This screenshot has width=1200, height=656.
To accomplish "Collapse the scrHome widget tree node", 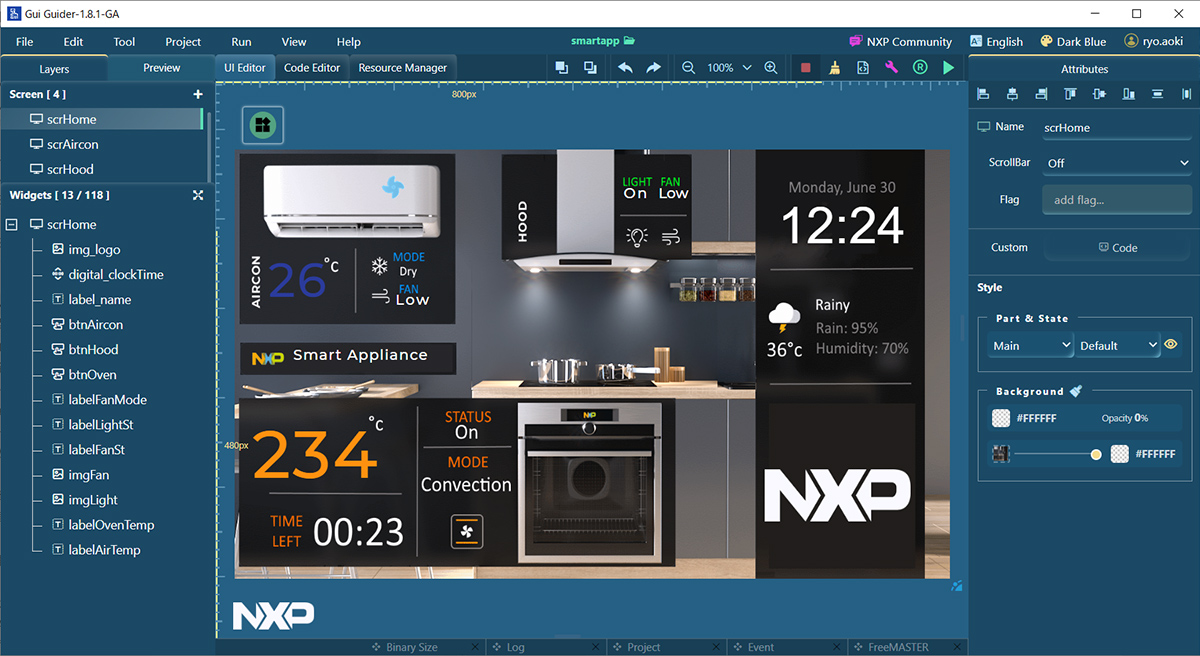I will tap(12, 225).
